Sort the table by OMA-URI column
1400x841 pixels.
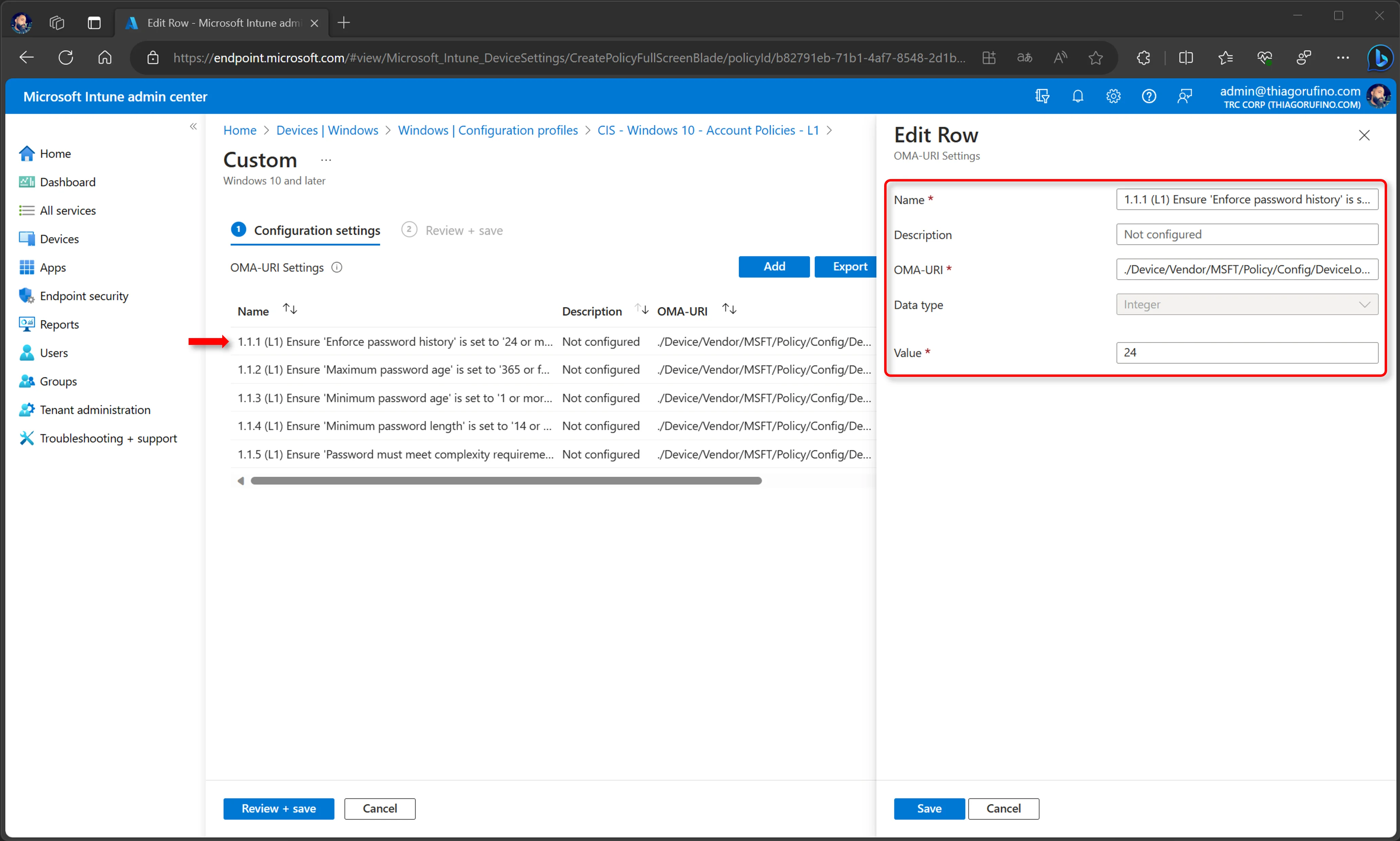pyautogui.click(x=729, y=310)
